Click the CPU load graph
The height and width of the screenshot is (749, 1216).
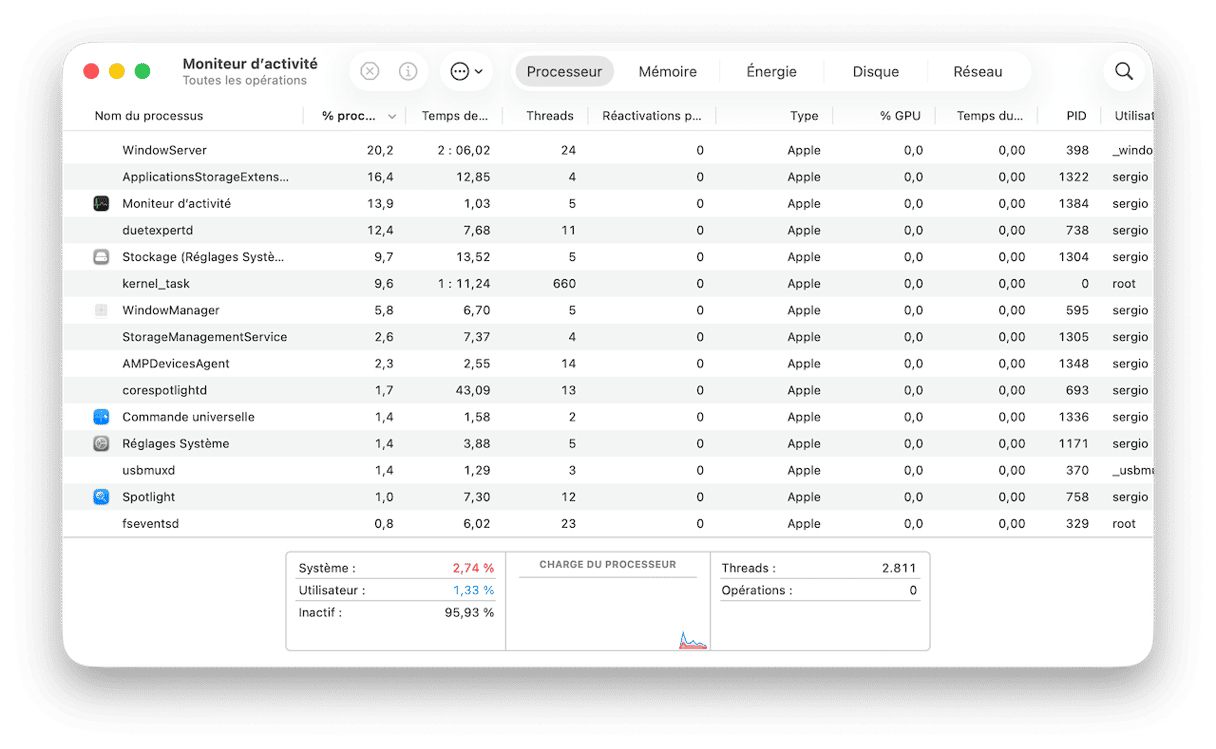click(x=607, y=612)
